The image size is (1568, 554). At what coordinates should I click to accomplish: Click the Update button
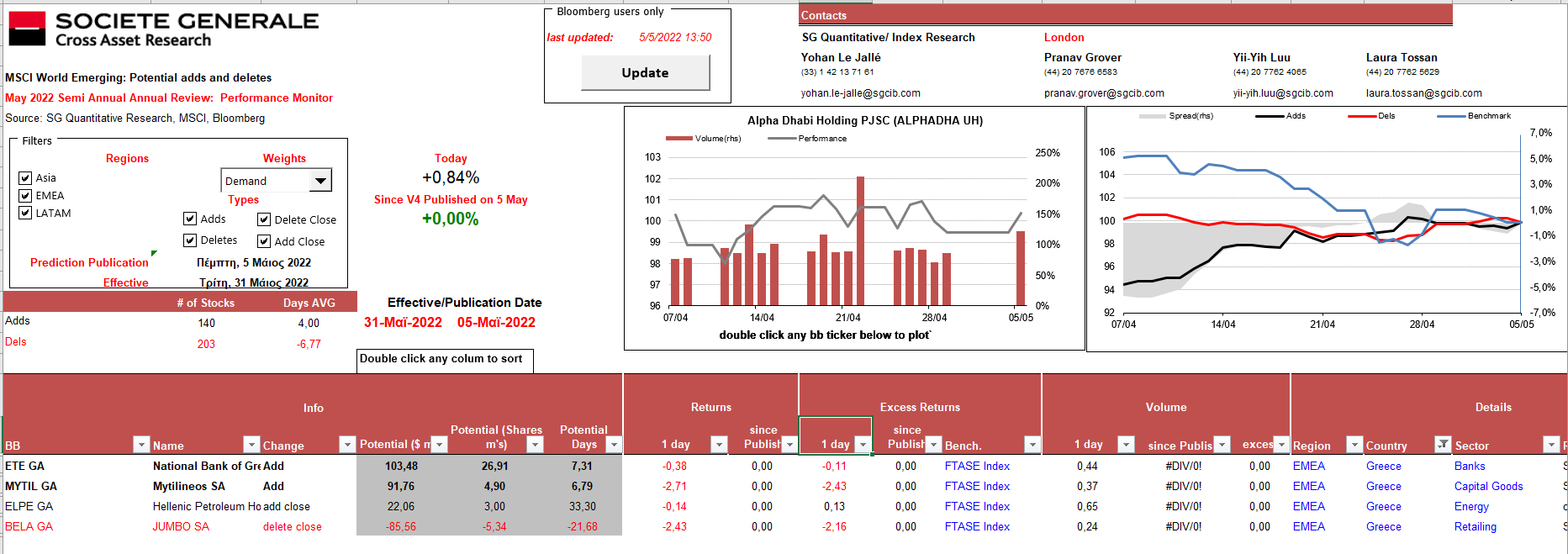[645, 73]
